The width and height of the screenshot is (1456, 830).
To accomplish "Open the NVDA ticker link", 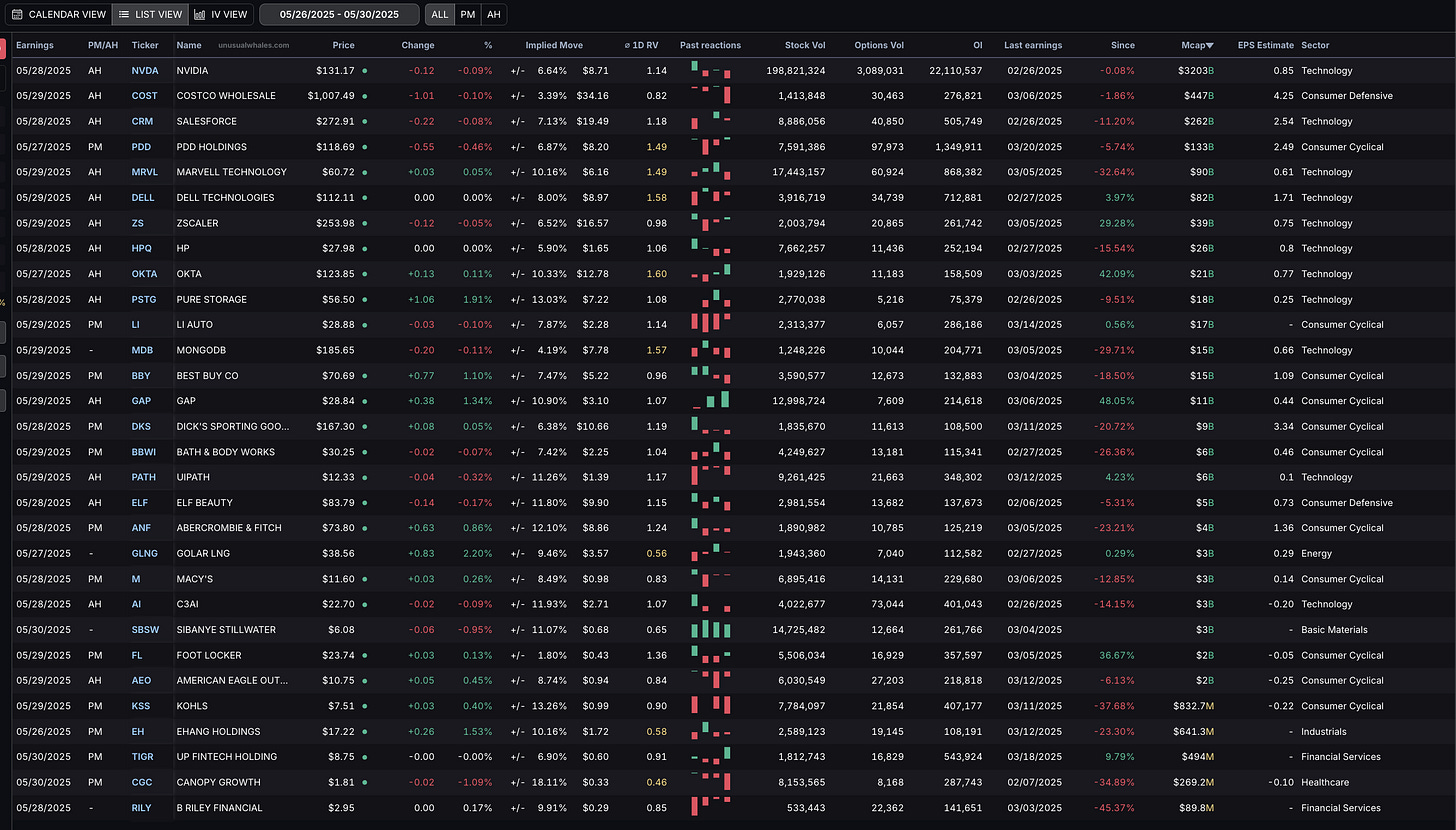I will 145,71.
